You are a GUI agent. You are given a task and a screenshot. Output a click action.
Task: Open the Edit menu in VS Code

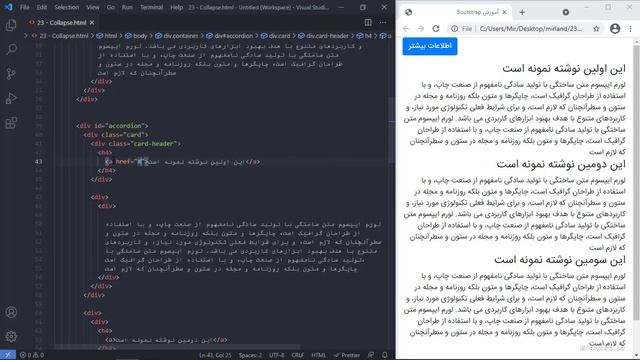42,7
